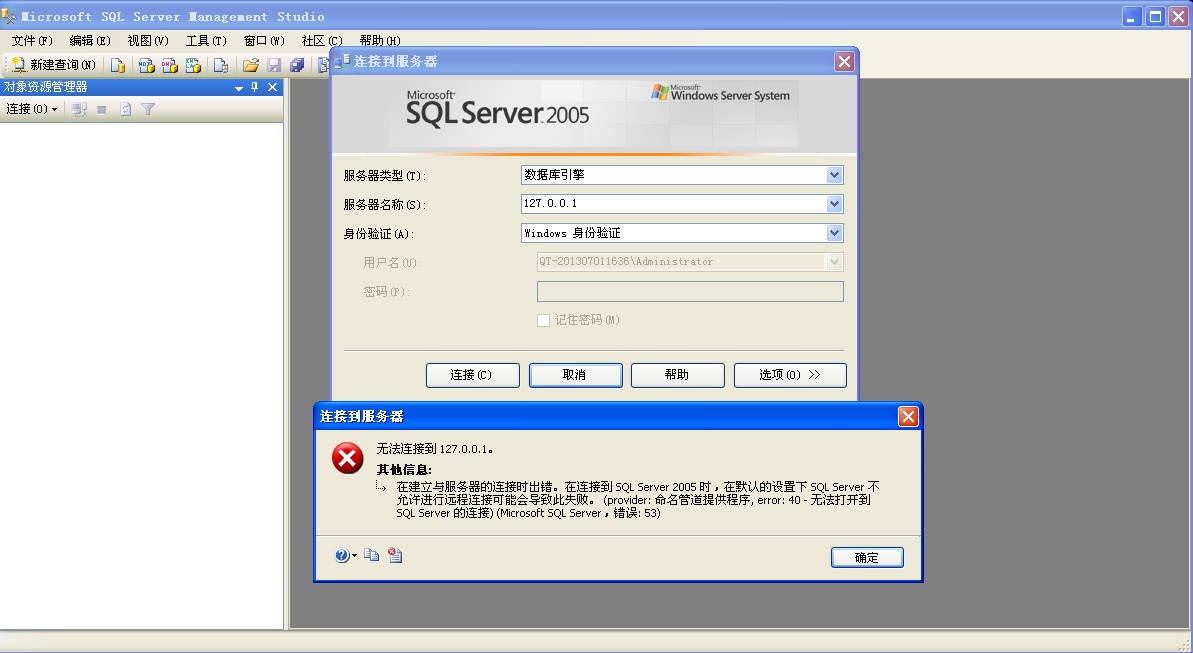Click the stop icon in Object Explorer toolbar
The width and height of the screenshot is (1193, 653).
tap(102, 110)
